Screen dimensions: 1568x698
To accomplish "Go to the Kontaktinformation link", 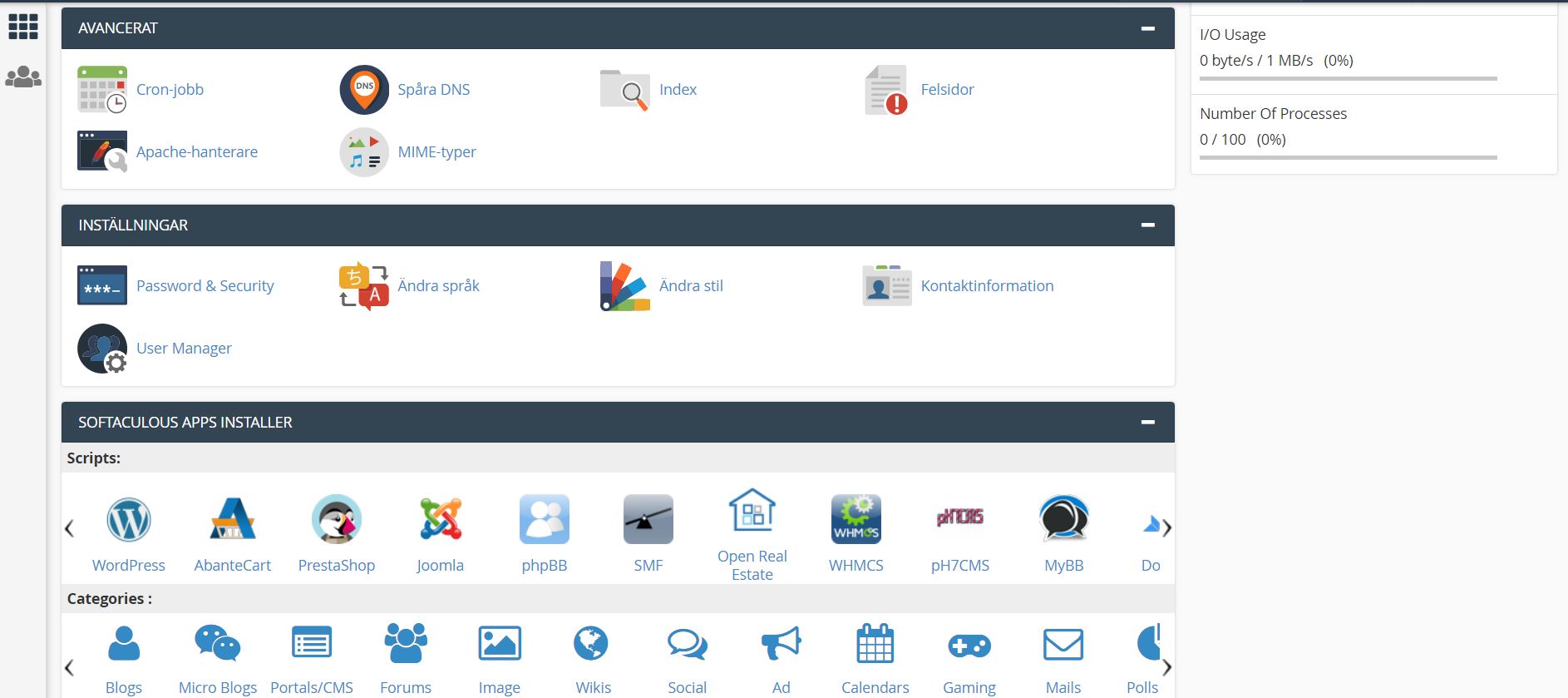I will coord(987,286).
